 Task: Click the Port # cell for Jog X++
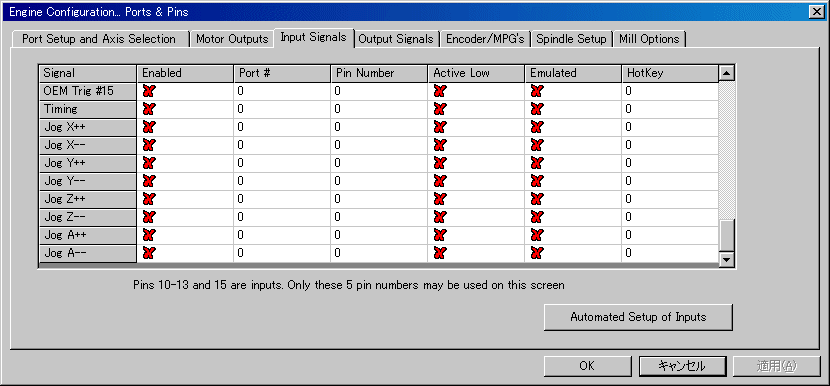(282, 127)
